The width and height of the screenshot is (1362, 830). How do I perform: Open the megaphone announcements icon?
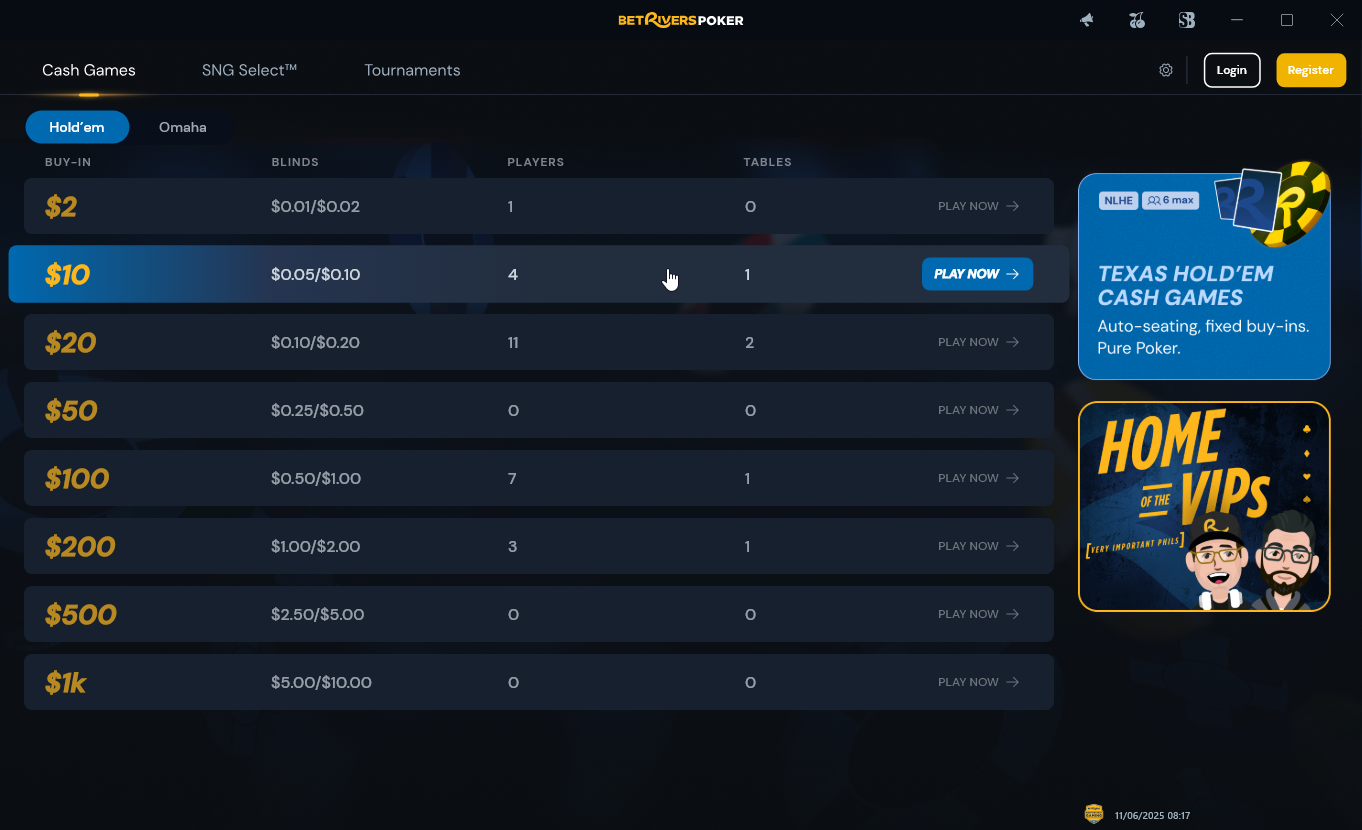[1087, 20]
